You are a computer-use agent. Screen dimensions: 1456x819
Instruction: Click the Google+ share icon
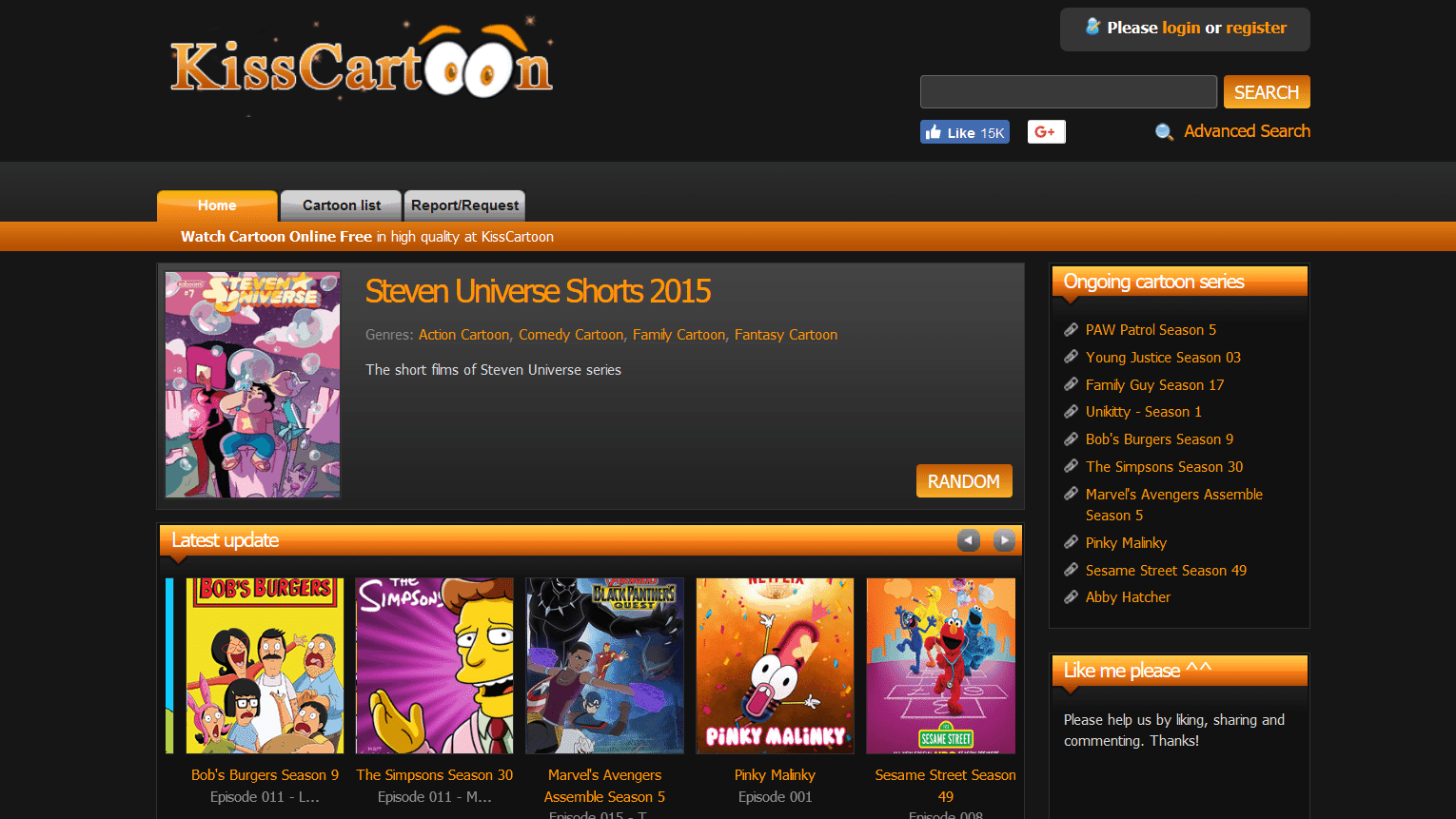(x=1045, y=131)
